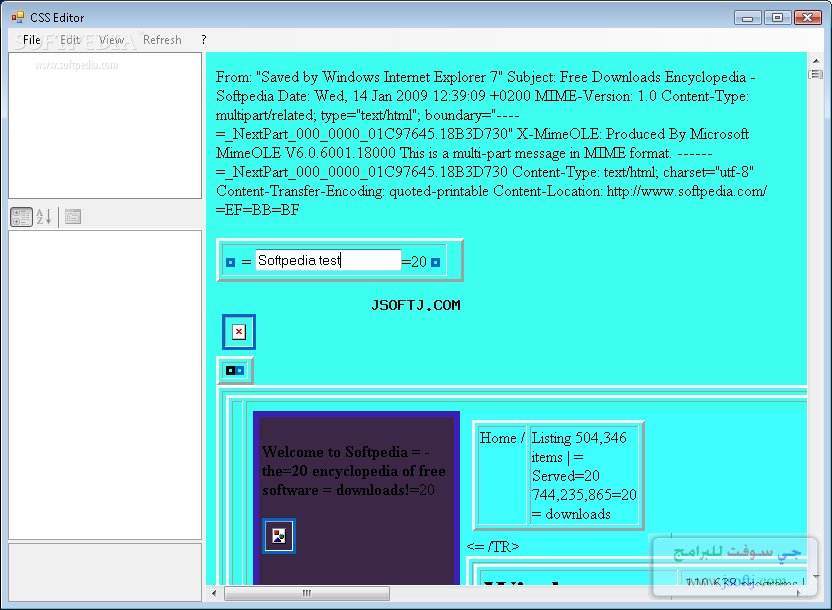Select the image placeholder in the purple Welcome box
Image resolution: width=832 pixels, height=610 pixels.
(x=279, y=536)
